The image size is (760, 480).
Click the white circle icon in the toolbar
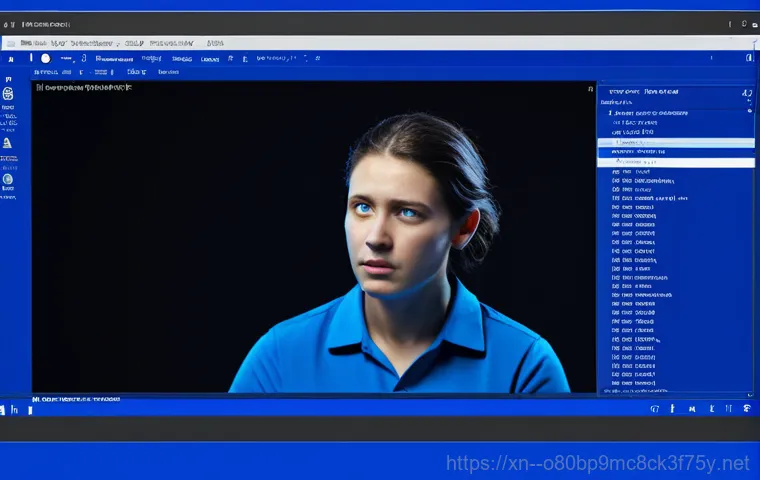tap(46, 59)
